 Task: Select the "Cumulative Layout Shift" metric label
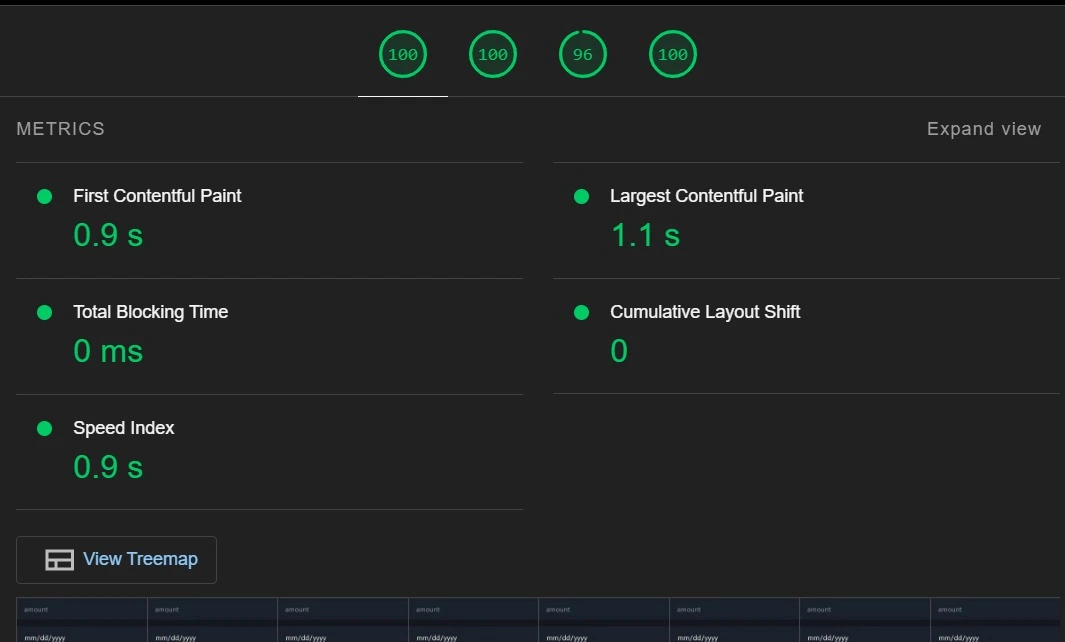click(705, 312)
